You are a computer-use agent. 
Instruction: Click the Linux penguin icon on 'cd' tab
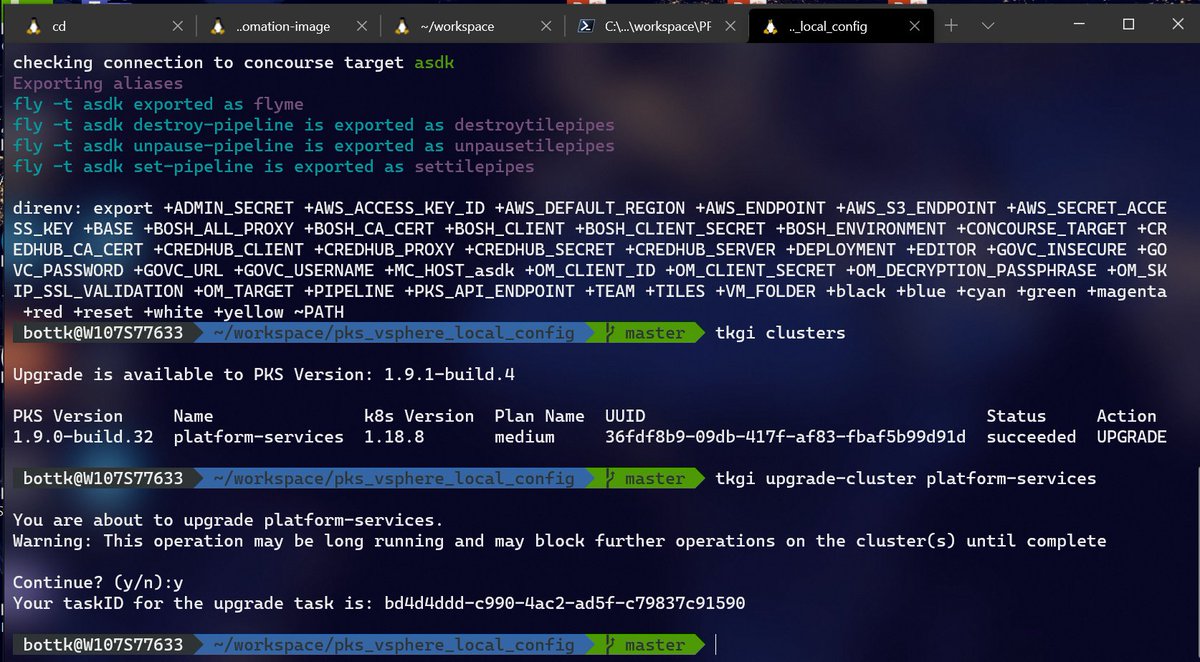pyautogui.click(x=32, y=27)
